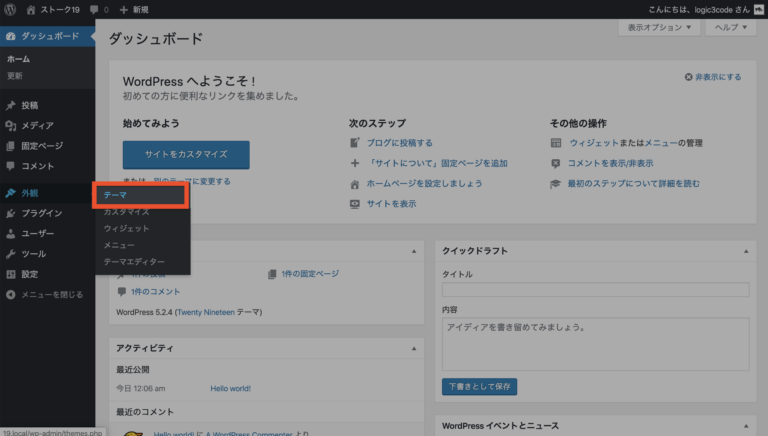Click the edit icon beside ブログに投稿する
Image resolution: width=768 pixels, height=436 pixels.
355,143
